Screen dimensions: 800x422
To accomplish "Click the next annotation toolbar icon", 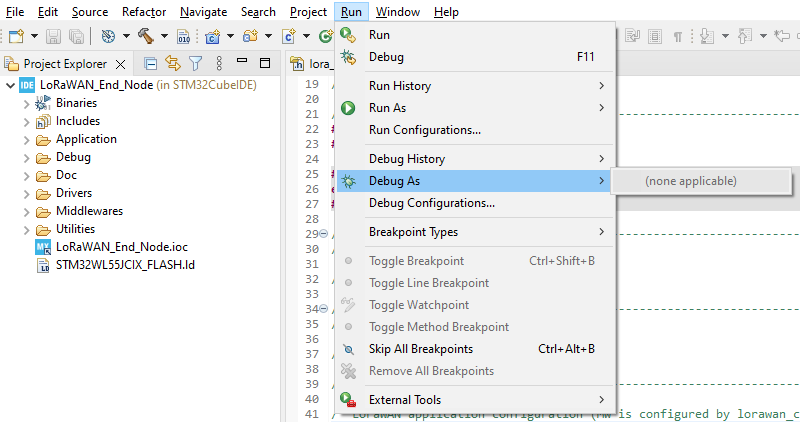I will pos(707,36).
